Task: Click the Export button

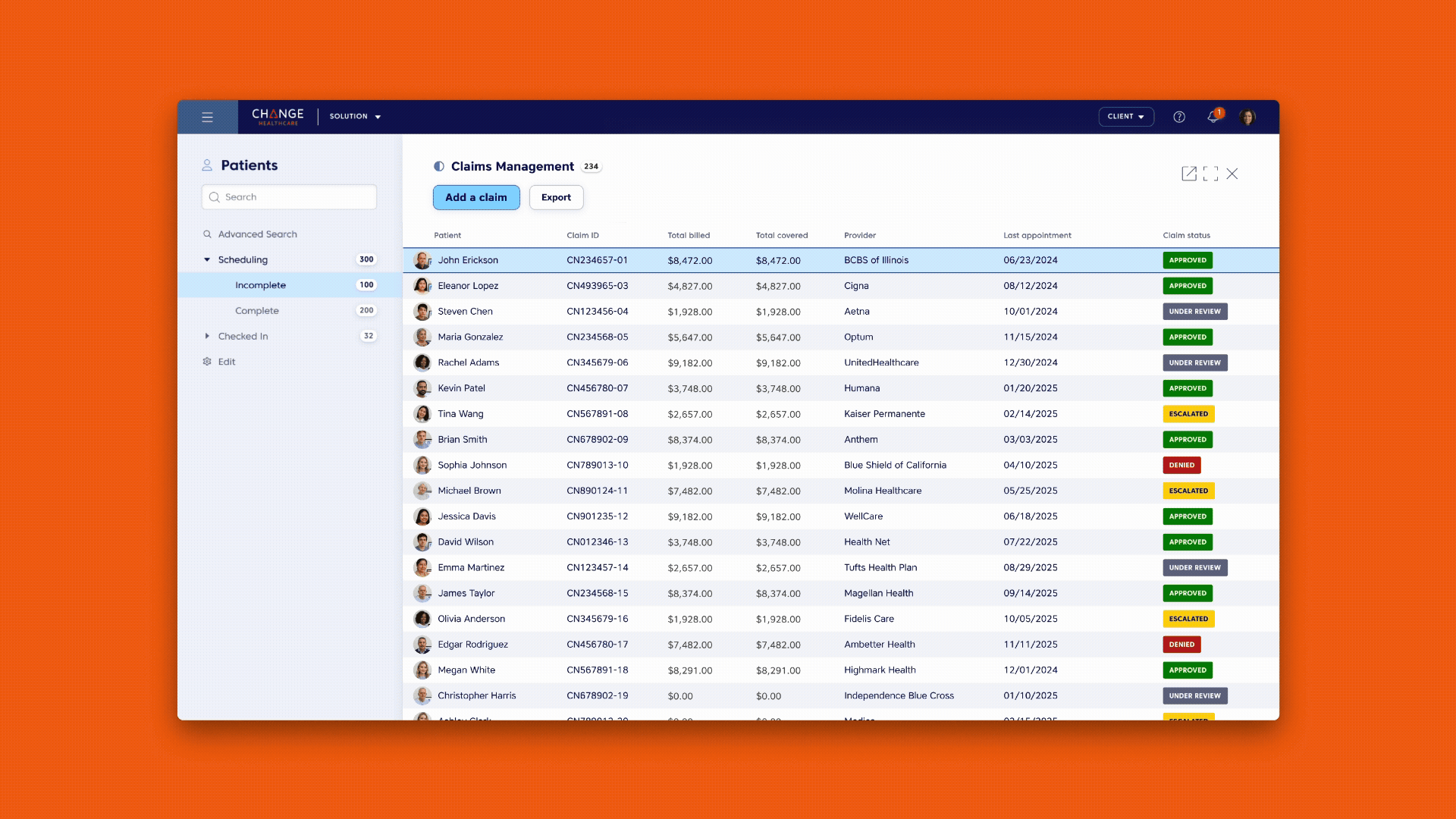Action: (556, 197)
